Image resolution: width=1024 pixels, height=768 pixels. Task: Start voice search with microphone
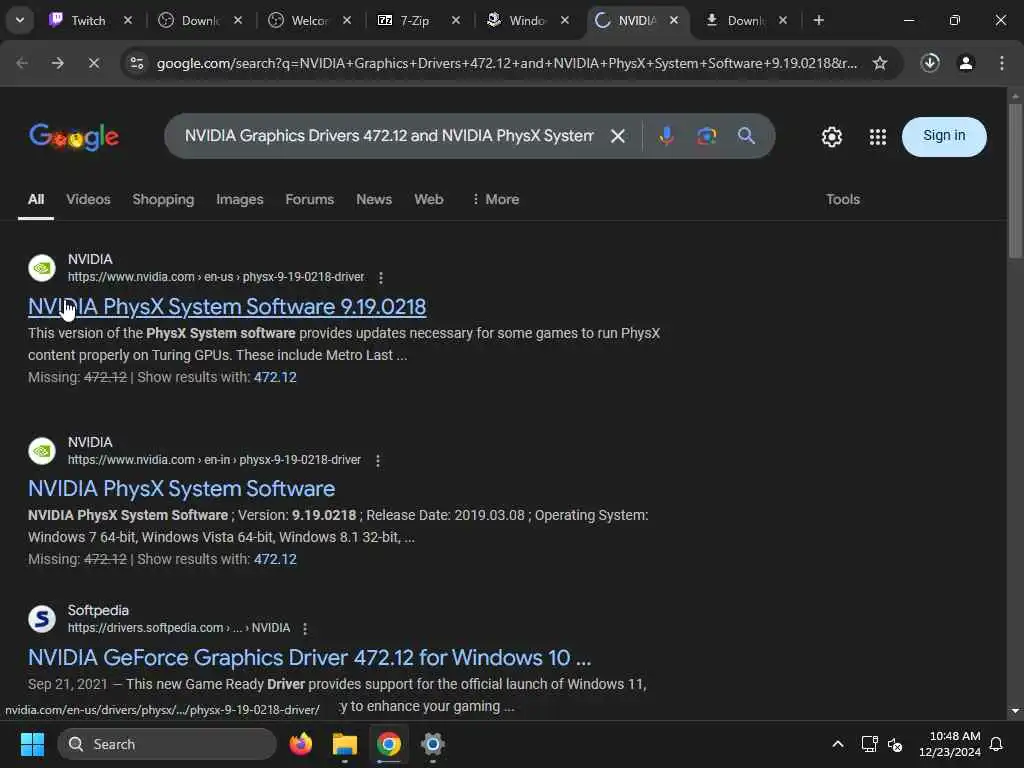click(666, 136)
